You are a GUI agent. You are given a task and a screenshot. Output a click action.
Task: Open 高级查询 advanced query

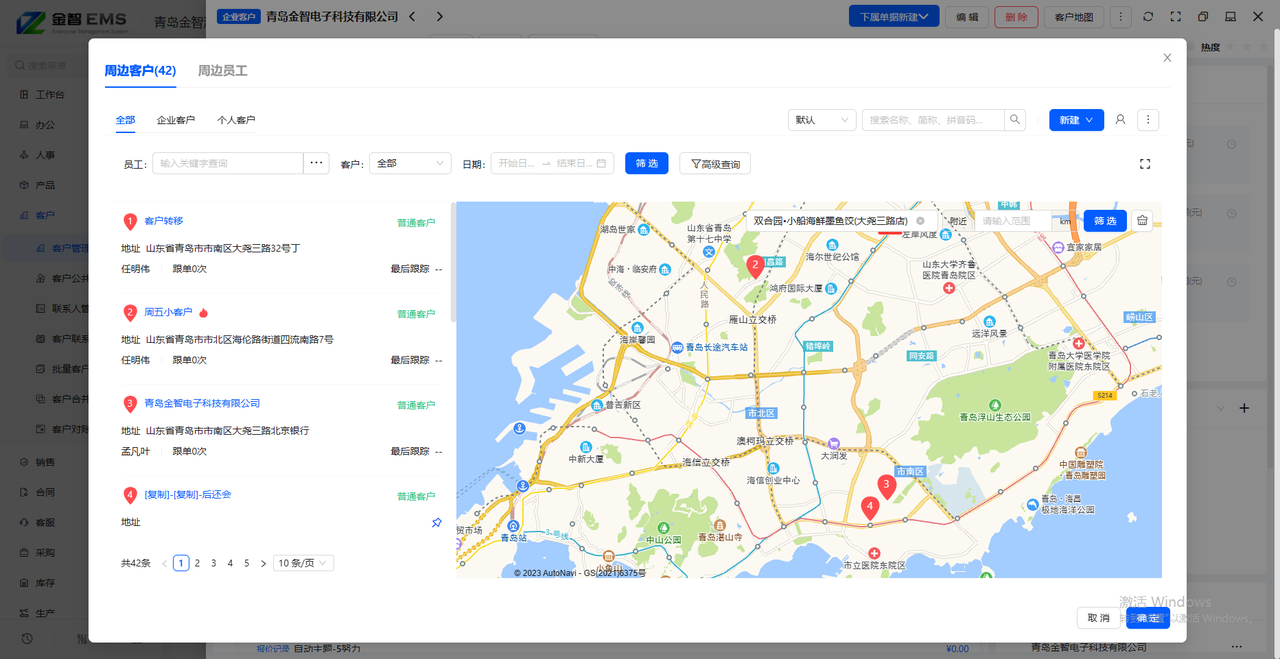coord(715,163)
